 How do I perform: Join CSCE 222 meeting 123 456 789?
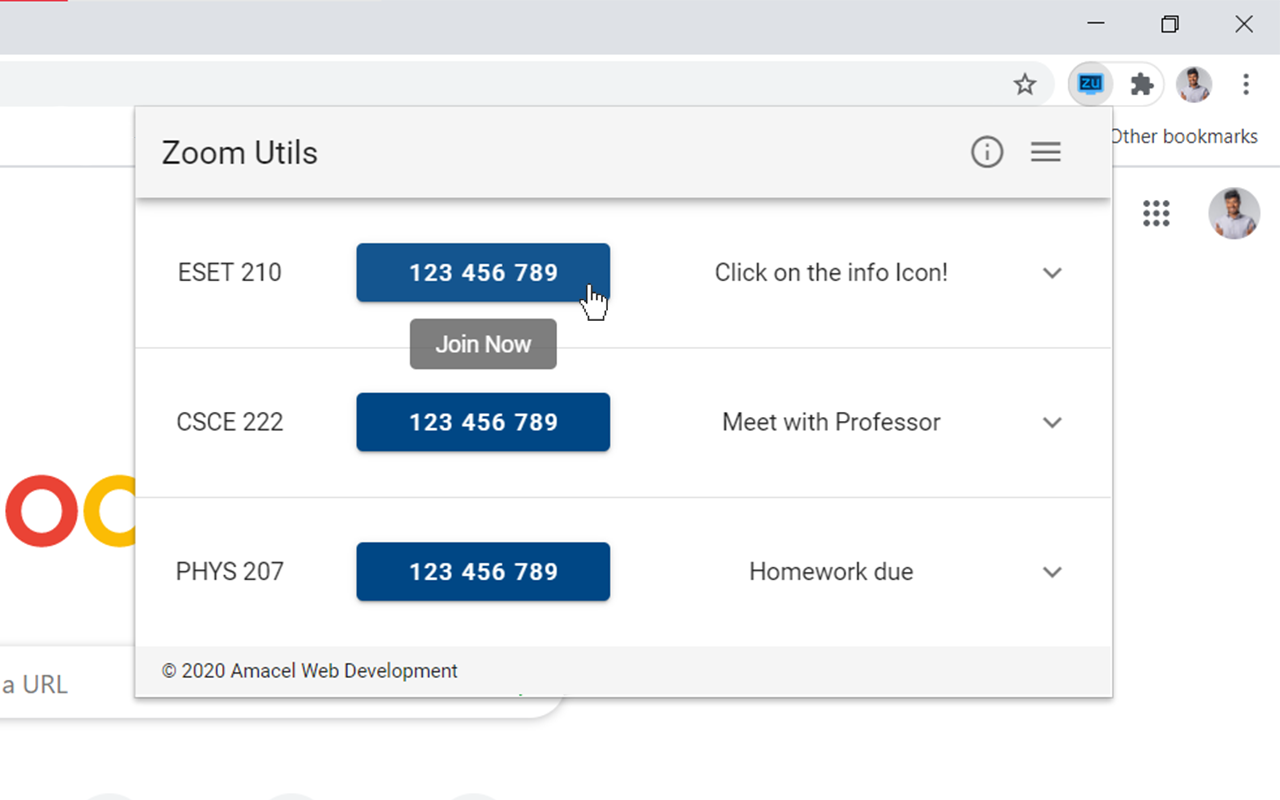tap(483, 422)
